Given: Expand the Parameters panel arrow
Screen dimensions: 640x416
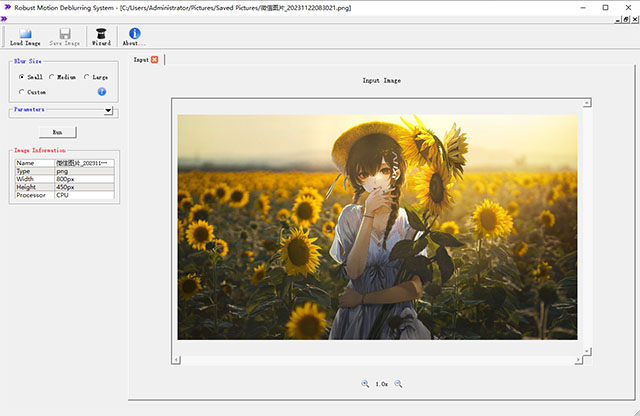Looking at the screenshot, I should click(107, 112).
